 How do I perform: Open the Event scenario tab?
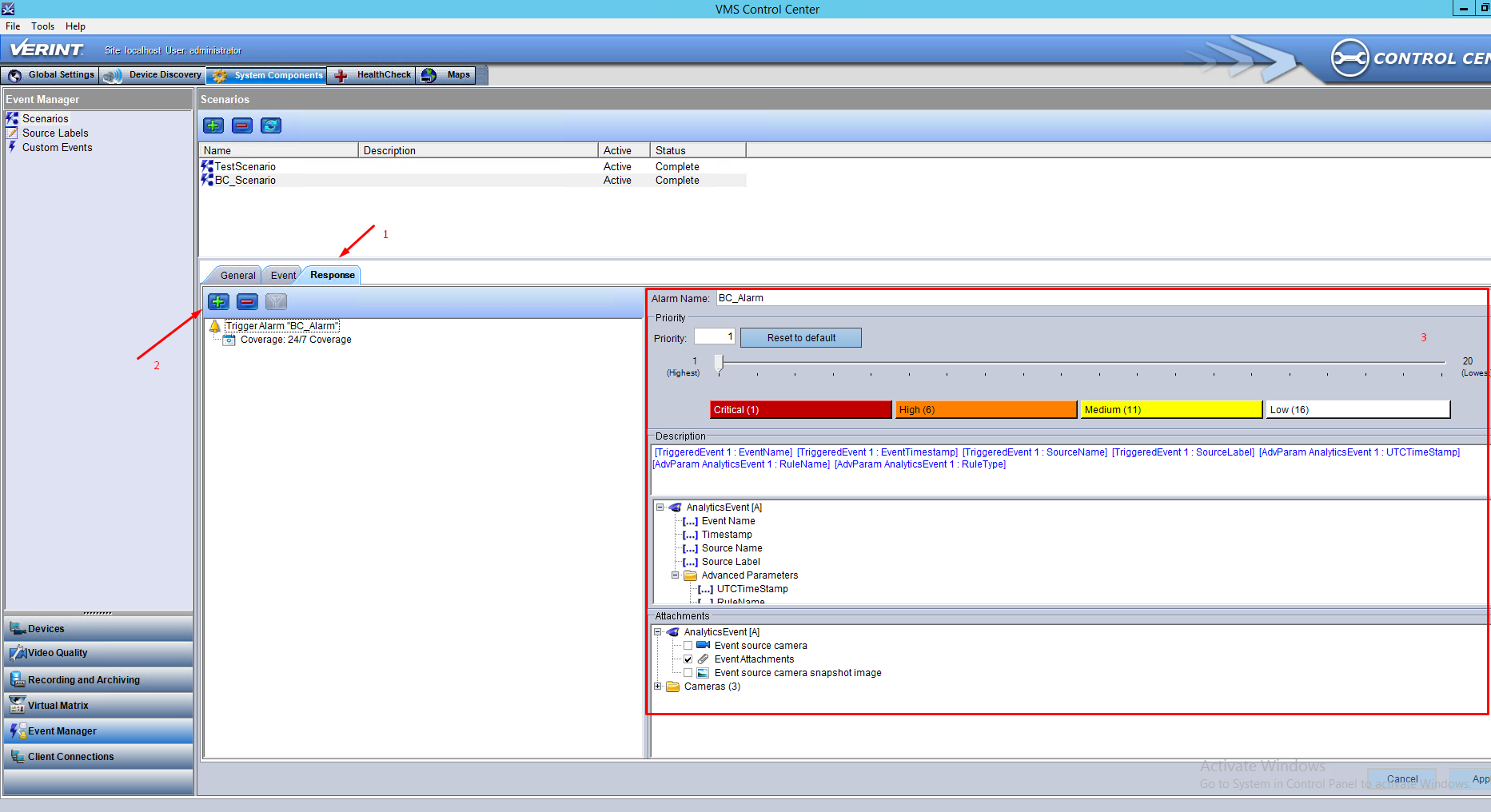tap(283, 275)
